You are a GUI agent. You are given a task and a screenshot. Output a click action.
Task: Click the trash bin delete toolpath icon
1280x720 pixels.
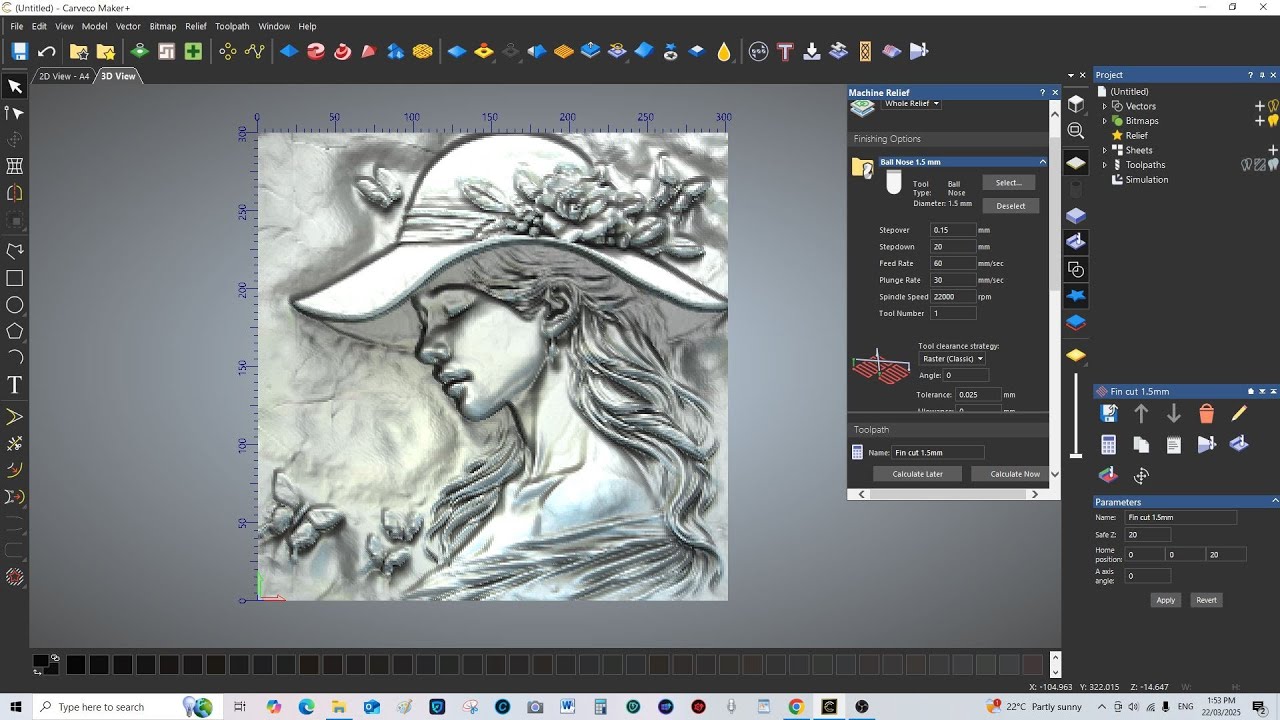tap(1206, 413)
